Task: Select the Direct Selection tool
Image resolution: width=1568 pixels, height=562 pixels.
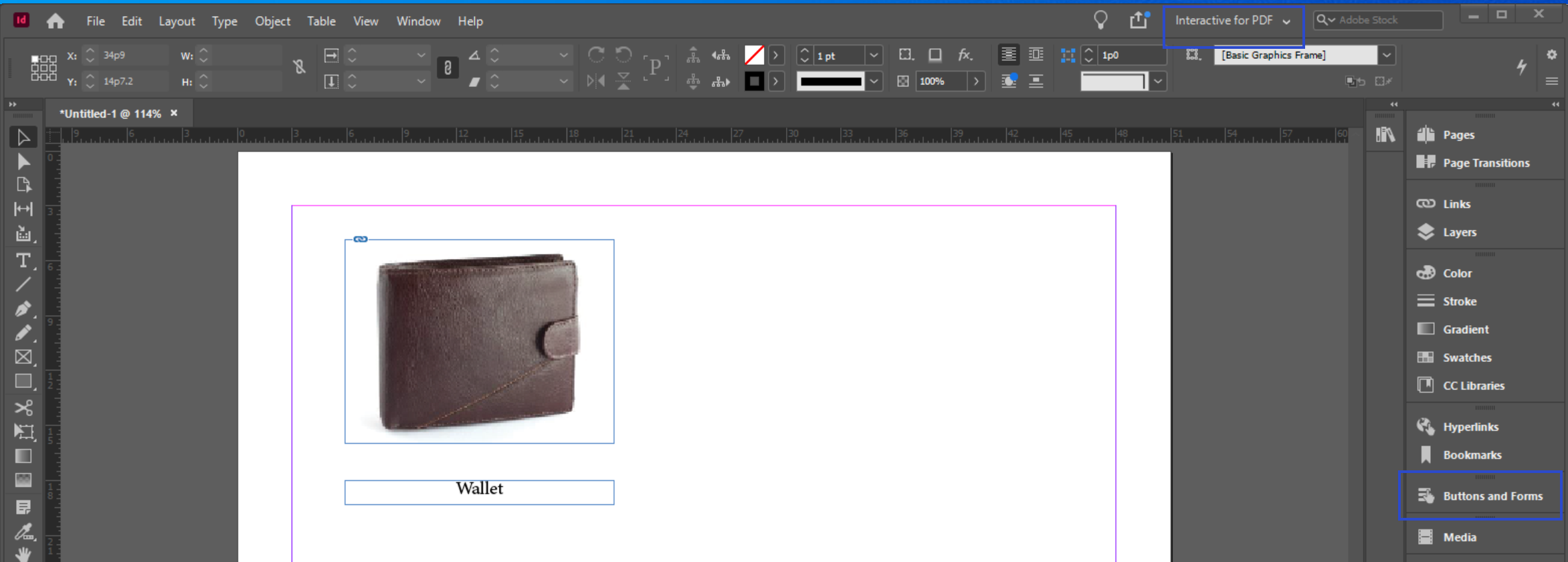Action: (23, 161)
